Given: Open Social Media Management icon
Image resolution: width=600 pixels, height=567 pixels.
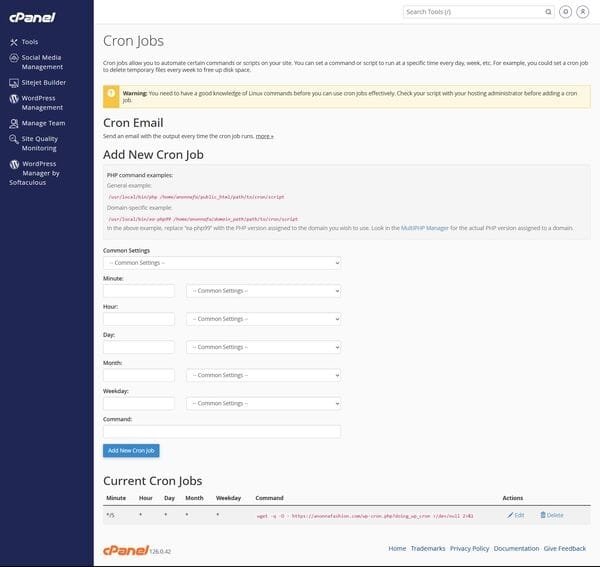Looking at the screenshot, I should (14, 58).
